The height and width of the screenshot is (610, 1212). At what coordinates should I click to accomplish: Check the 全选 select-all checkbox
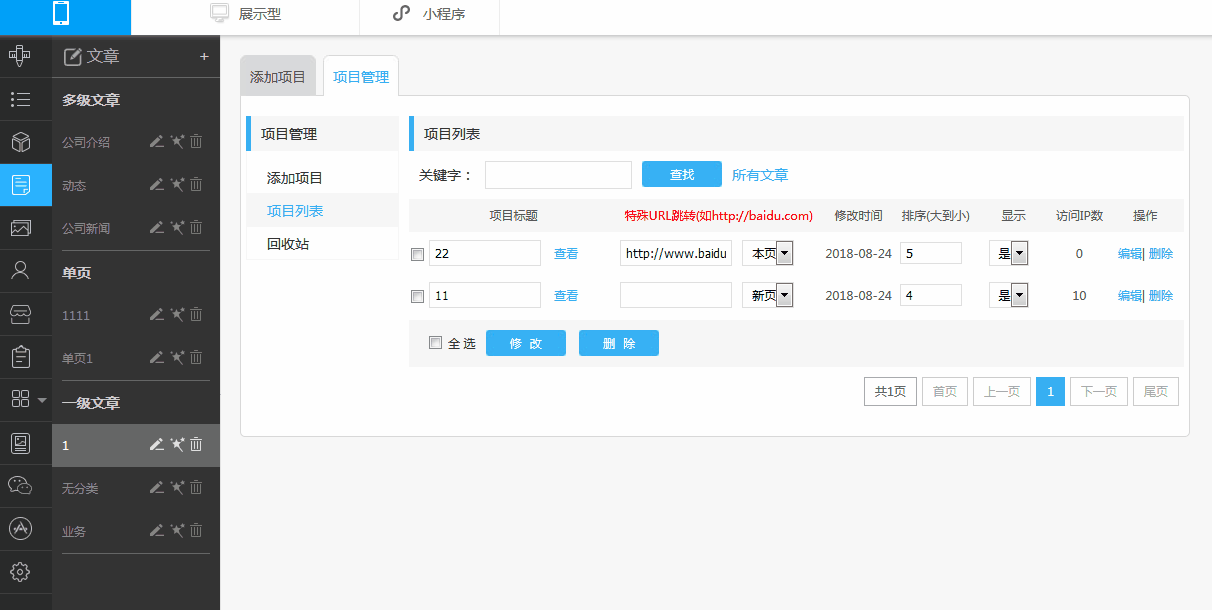pos(435,343)
